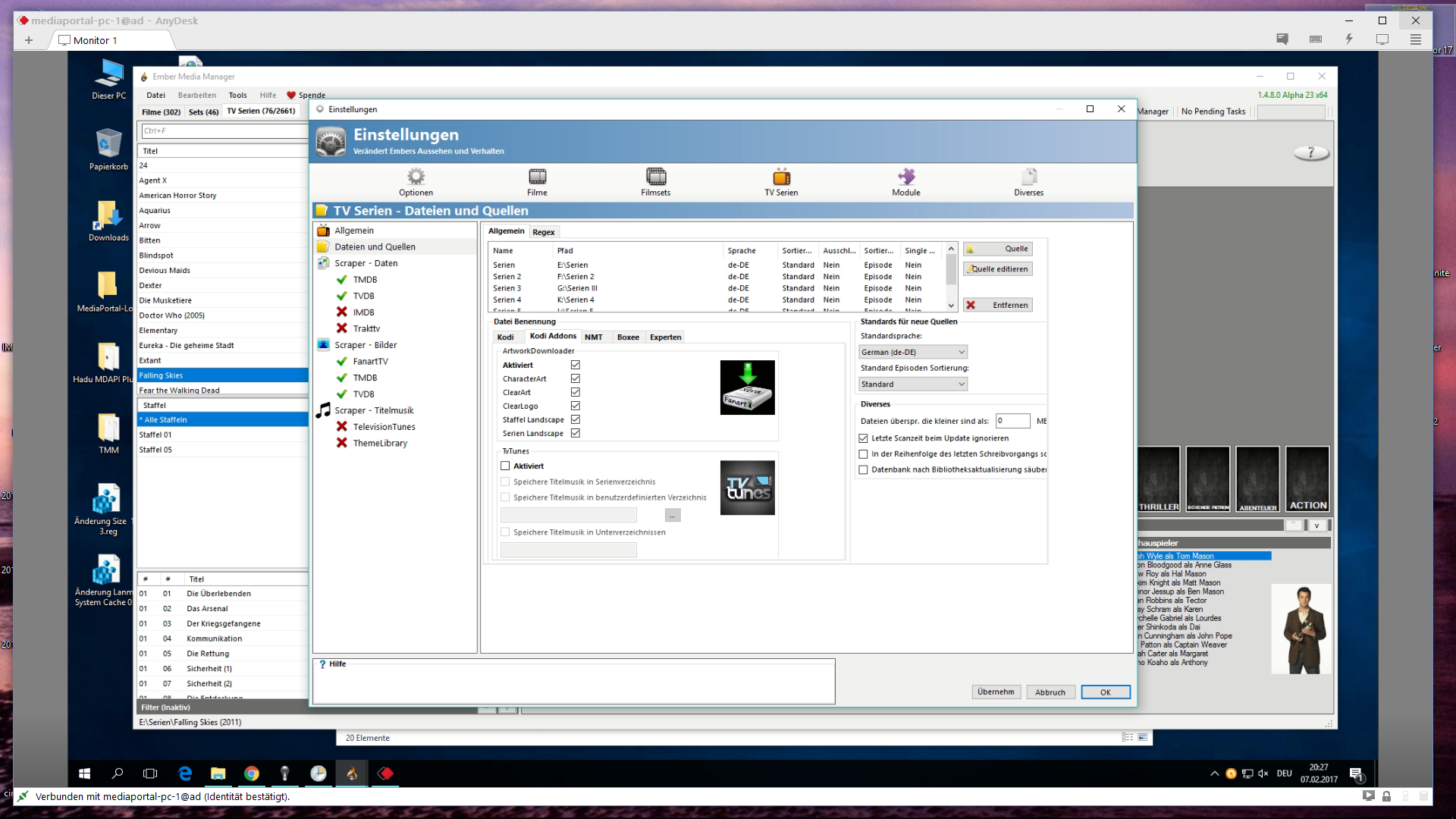Switch to the Regex tab
Screen dimensions: 1456x819
(x=543, y=232)
